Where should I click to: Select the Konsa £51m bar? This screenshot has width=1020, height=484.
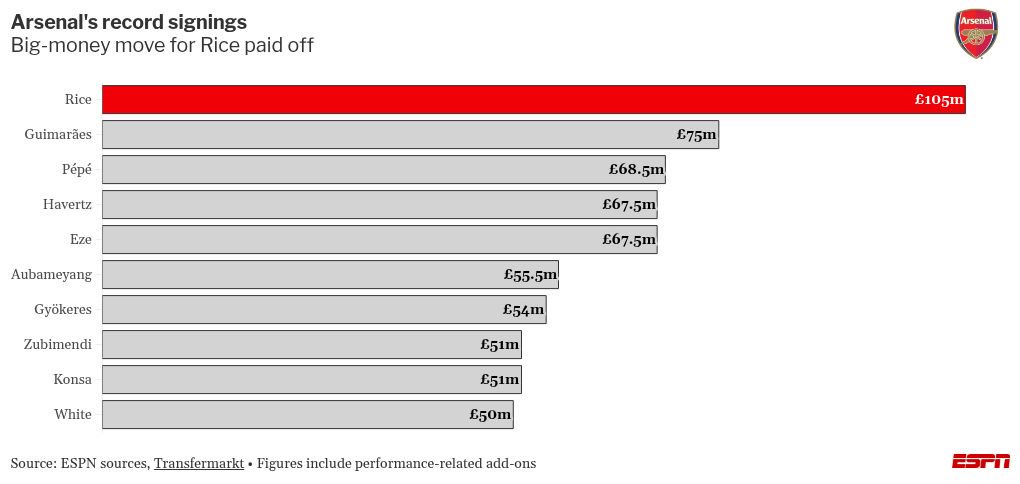coord(312,379)
